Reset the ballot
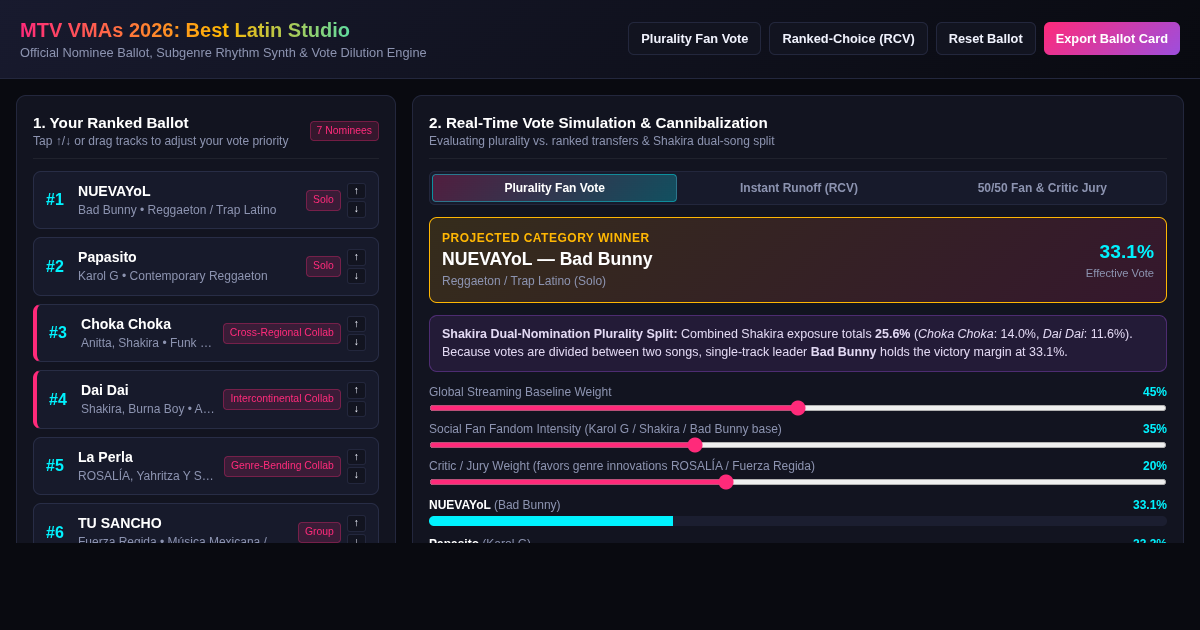This screenshot has width=1200, height=630. [x=986, y=39]
